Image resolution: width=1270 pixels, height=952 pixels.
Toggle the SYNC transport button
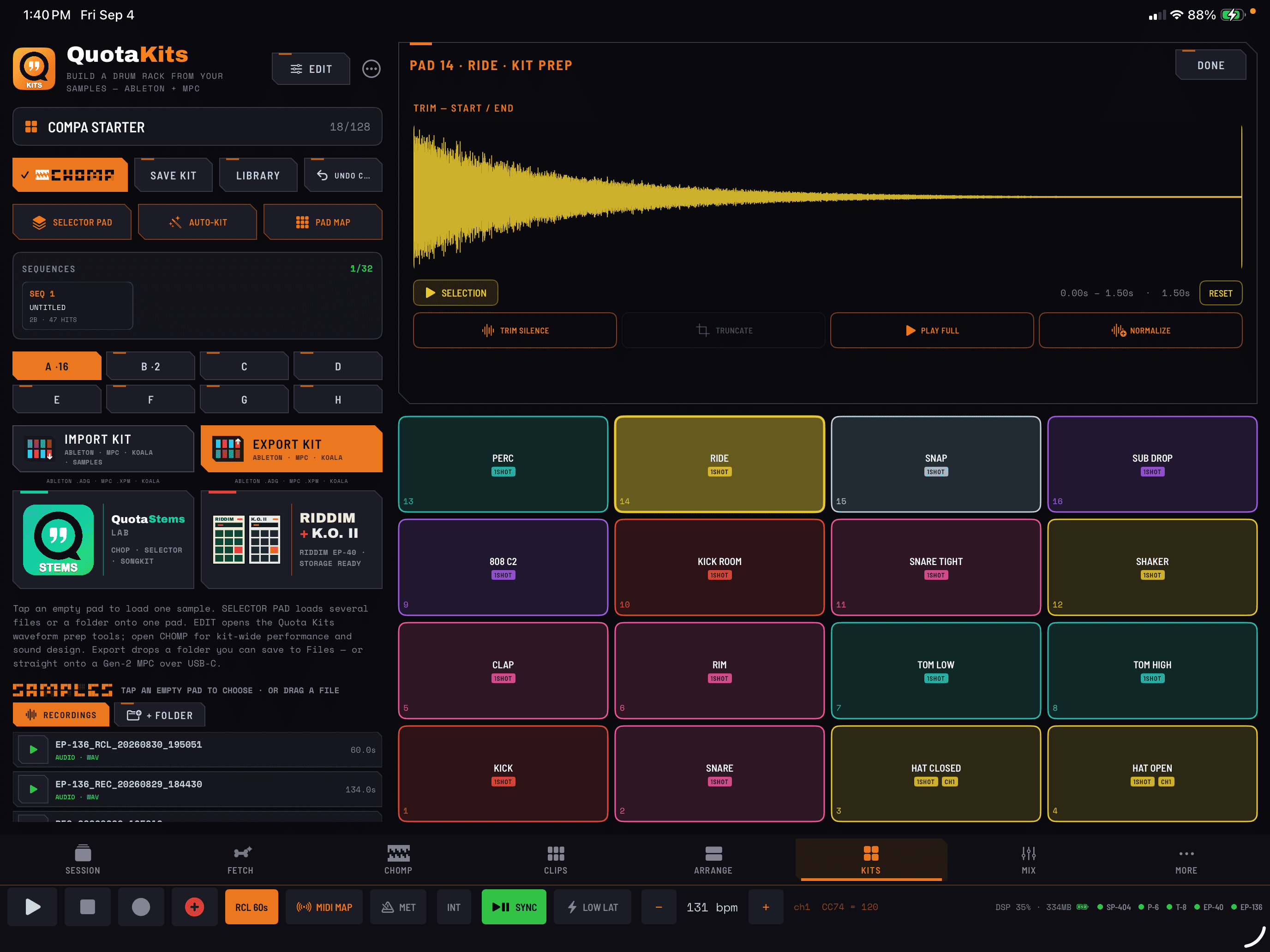tap(514, 907)
